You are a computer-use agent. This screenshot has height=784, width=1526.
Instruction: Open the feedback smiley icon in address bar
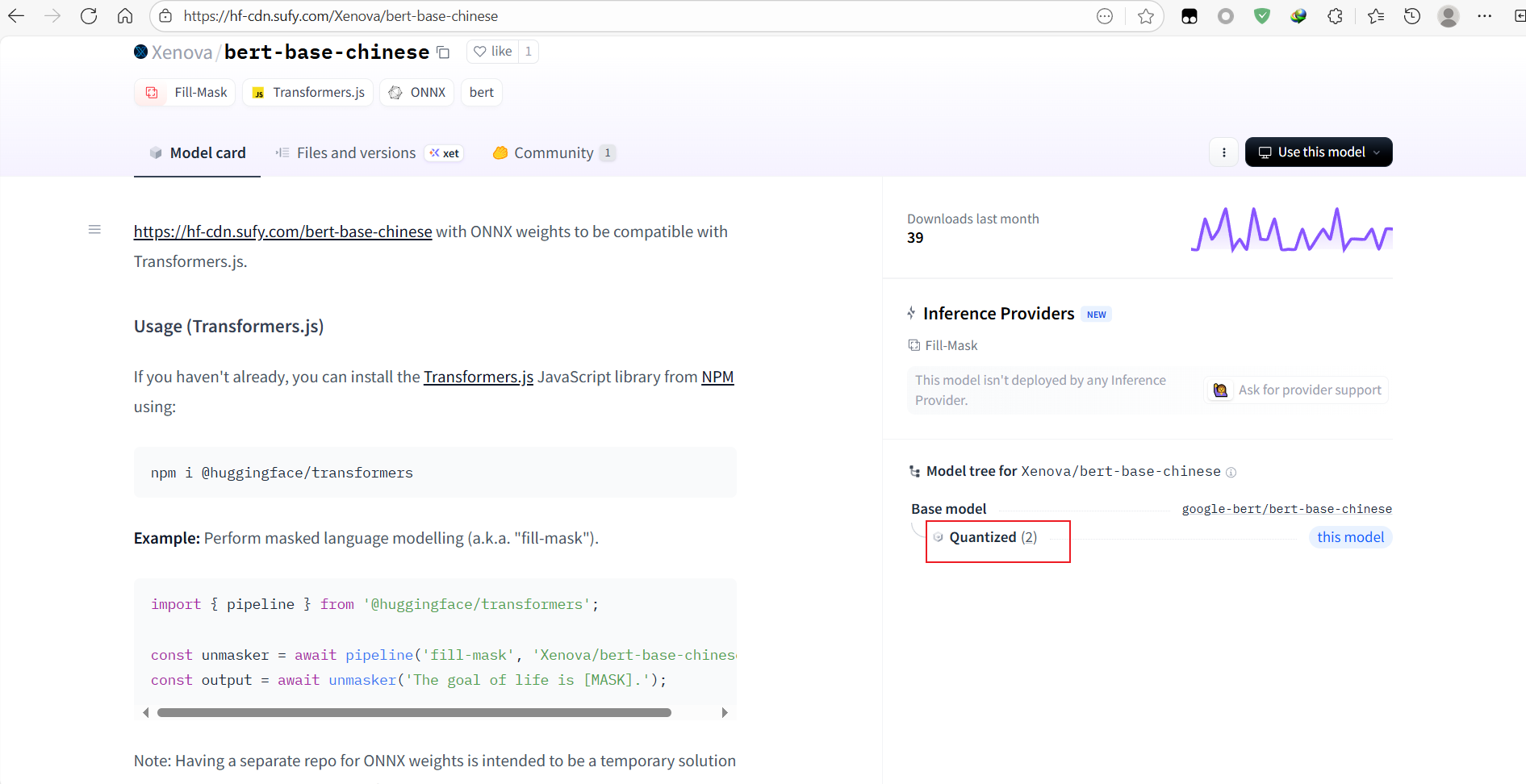[x=1105, y=16]
